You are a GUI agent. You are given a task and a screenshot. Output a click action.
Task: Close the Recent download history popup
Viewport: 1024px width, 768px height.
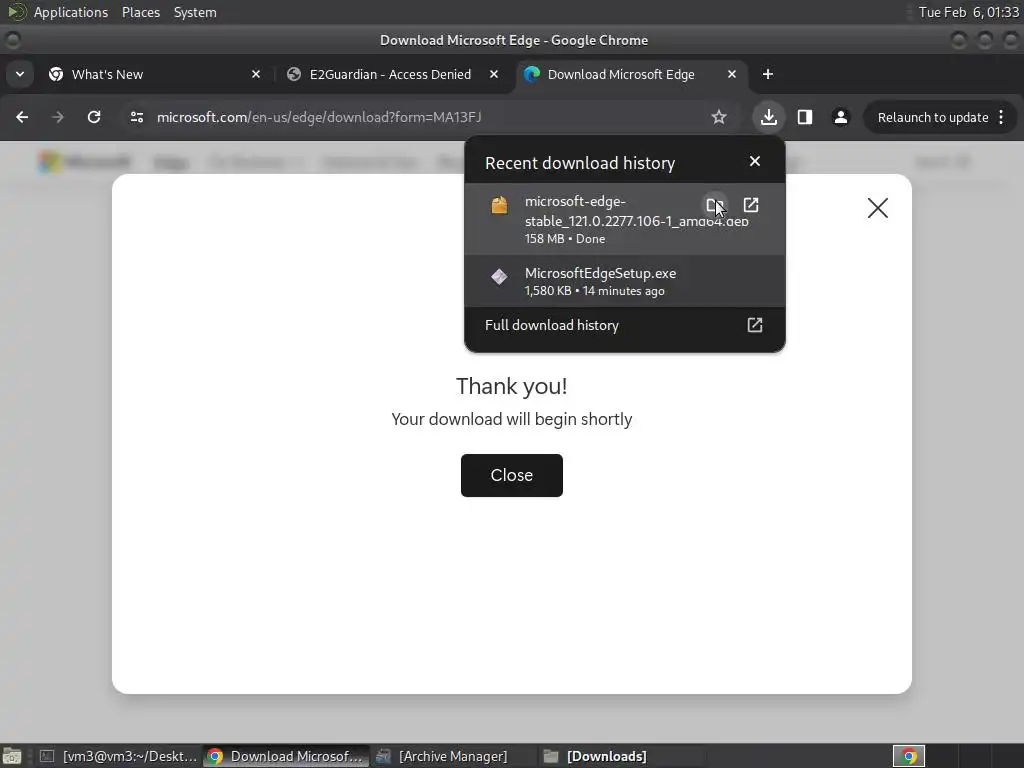[755, 161]
